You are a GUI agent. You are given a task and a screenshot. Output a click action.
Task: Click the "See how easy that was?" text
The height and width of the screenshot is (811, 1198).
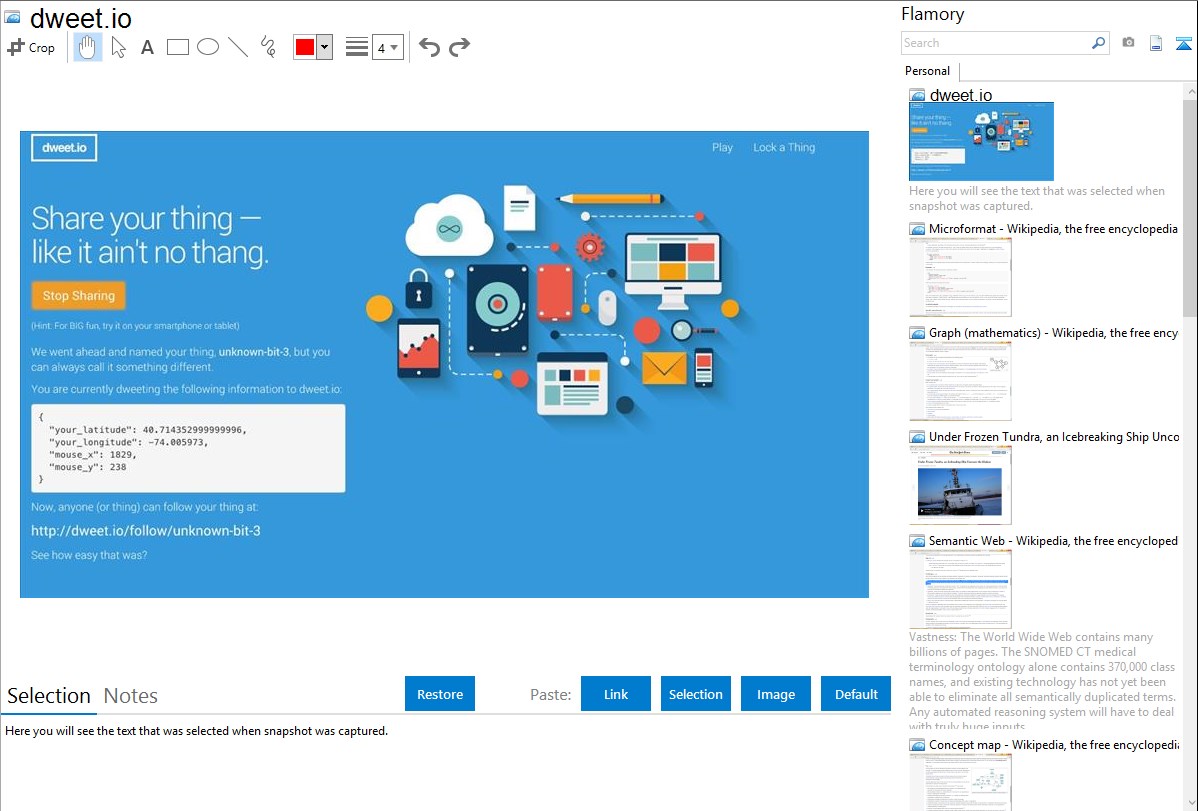pos(89,555)
